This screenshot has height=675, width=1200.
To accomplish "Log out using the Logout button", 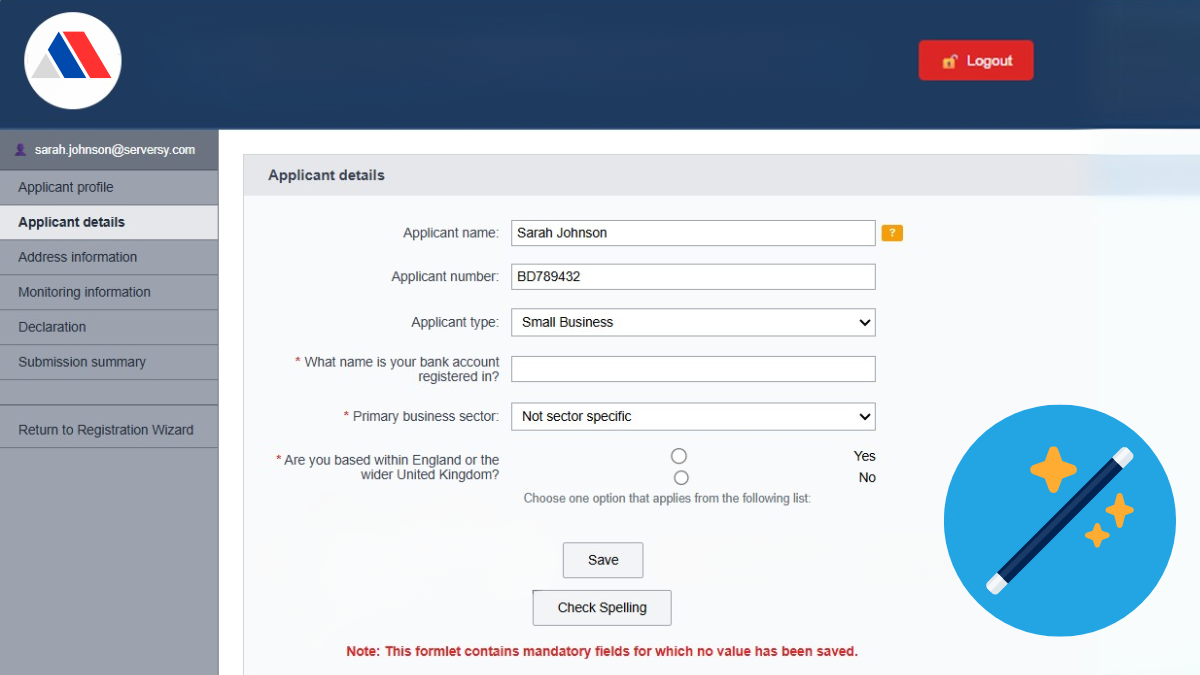I will (976, 61).
